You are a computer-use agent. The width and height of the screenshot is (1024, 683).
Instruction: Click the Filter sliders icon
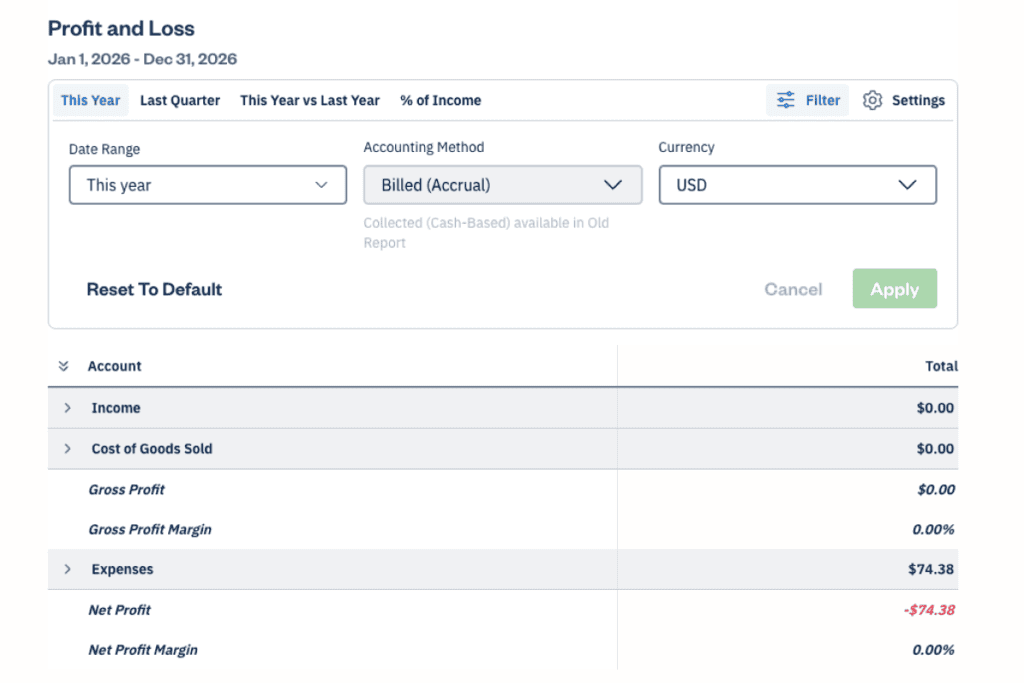785,100
